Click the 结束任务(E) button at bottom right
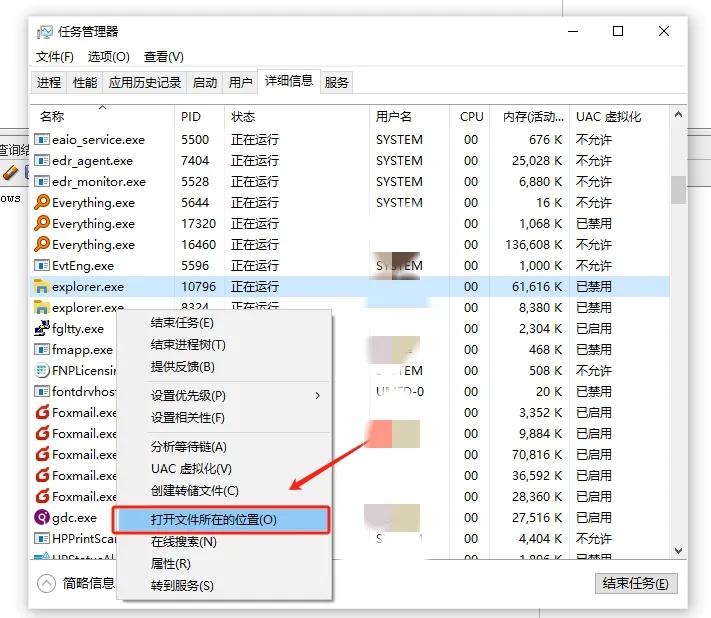The width and height of the screenshot is (711, 618). tap(636, 583)
